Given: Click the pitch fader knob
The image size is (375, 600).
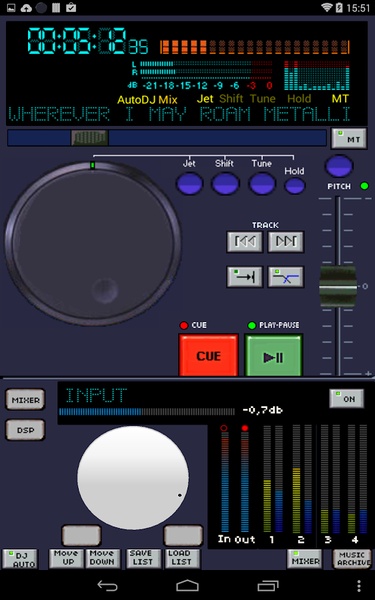Looking at the screenshot, I should [x=338, y=286].
